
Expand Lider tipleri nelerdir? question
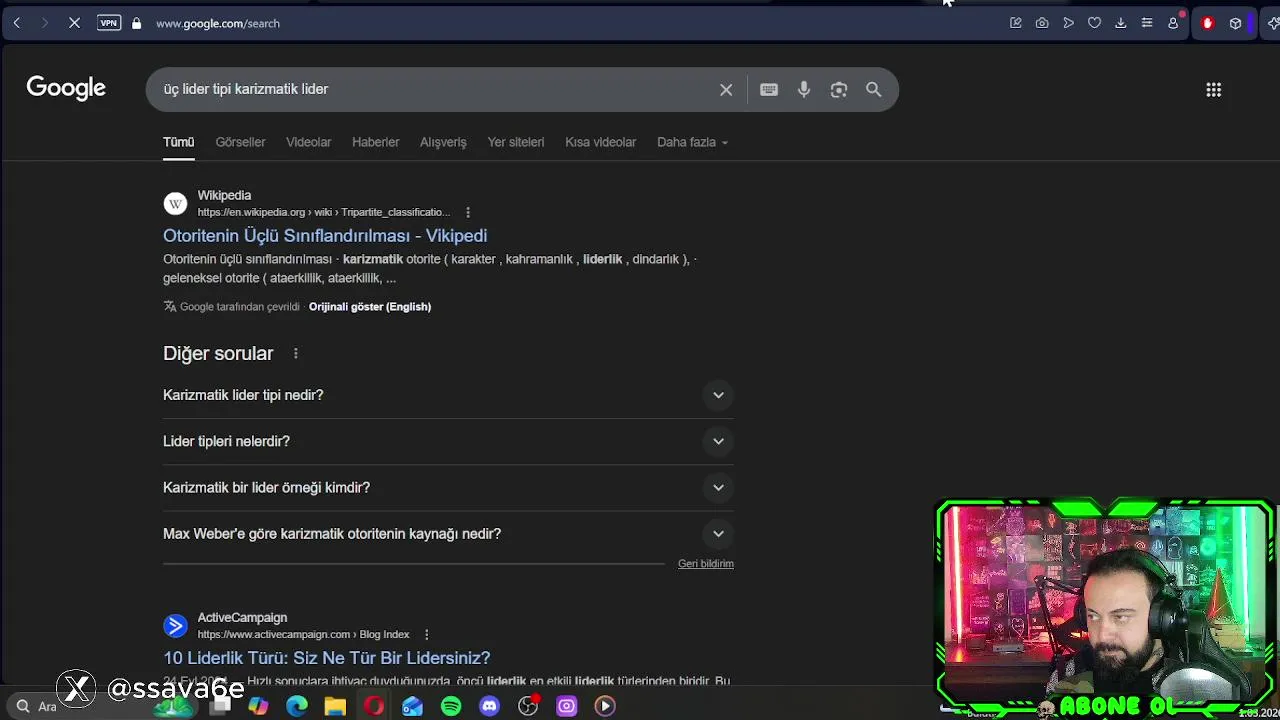click(x=448, y=441)
